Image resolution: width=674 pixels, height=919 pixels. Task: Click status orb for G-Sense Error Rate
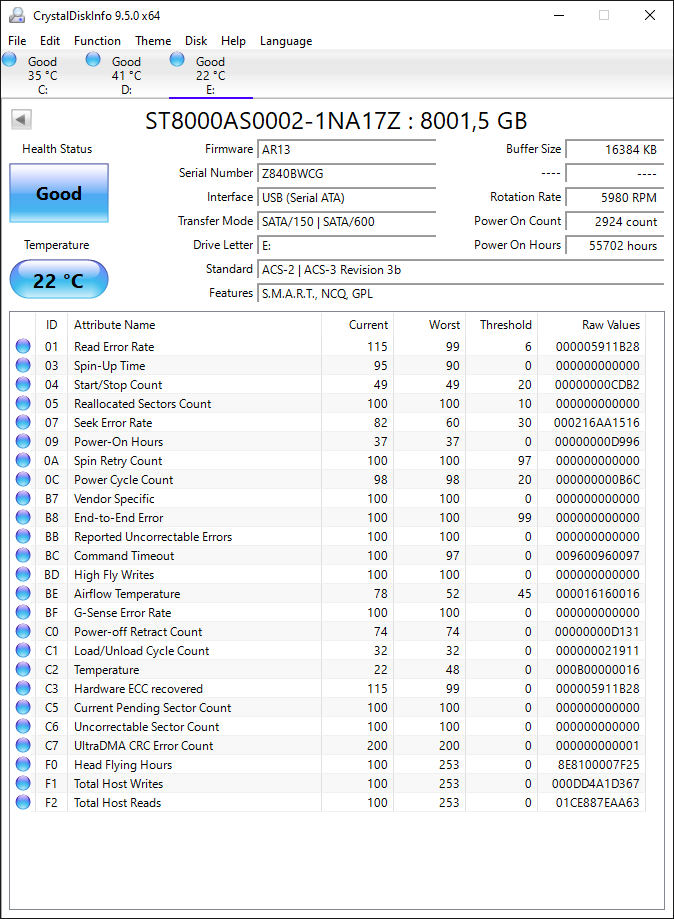[x=23, y=612]
